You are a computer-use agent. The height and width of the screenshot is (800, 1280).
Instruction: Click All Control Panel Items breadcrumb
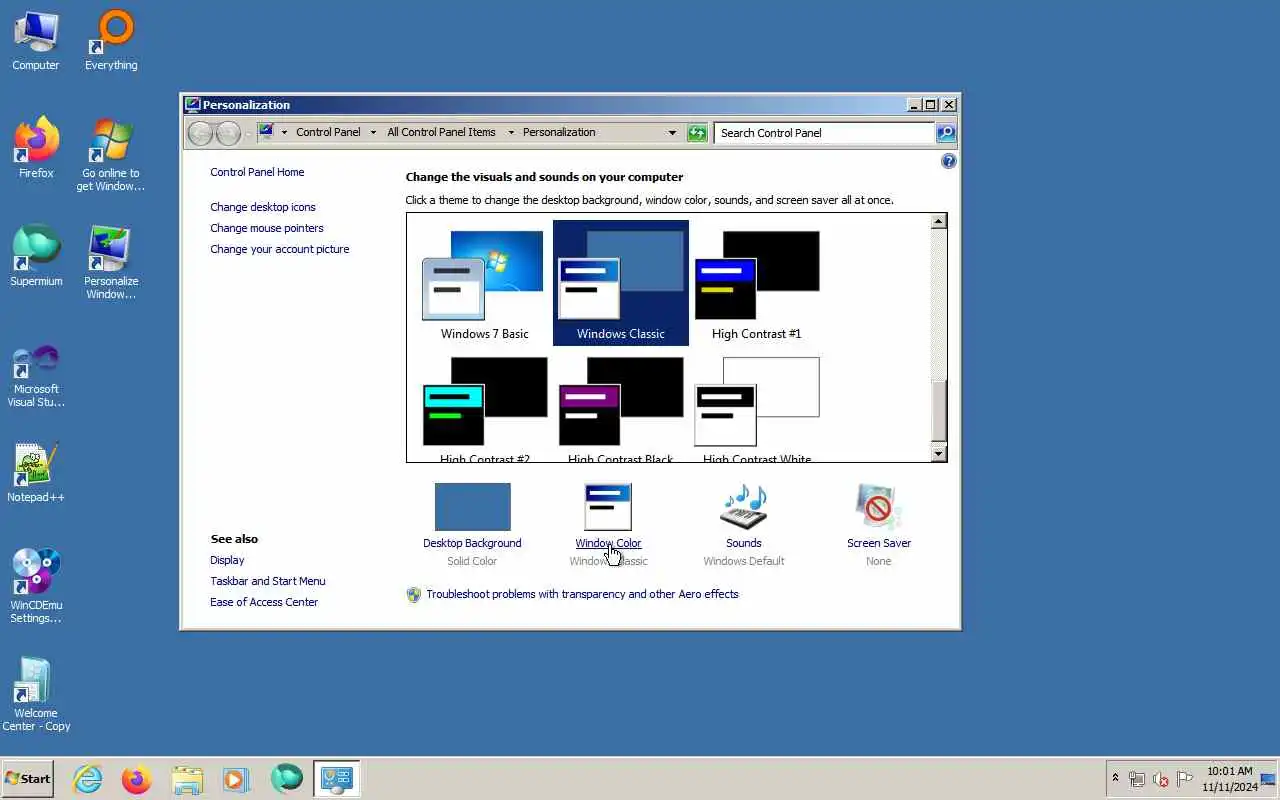(441, 132)
